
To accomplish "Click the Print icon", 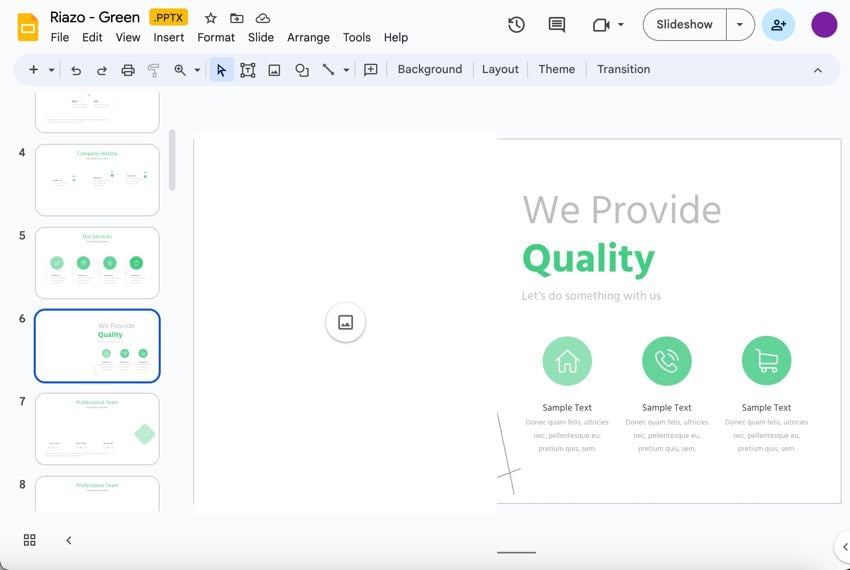I will point(128,70).
